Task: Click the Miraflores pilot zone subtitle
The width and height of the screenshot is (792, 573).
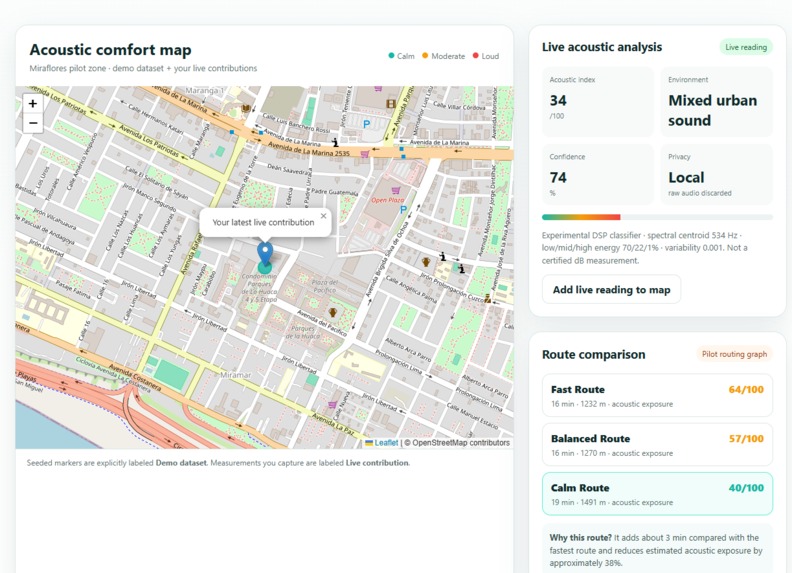Action: (x=143, y=68)
